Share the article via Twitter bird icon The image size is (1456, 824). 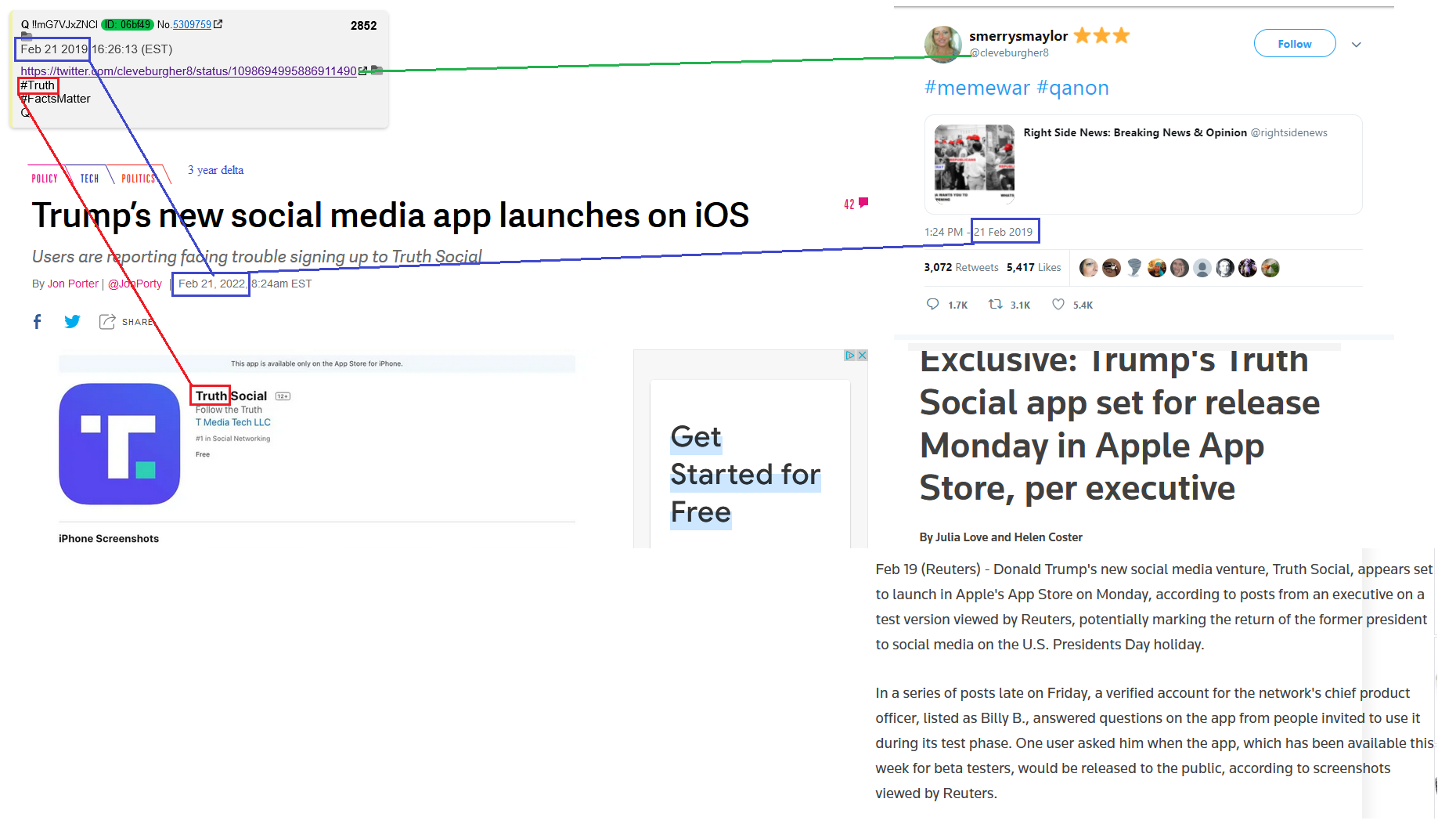click(x=72, y=321)
